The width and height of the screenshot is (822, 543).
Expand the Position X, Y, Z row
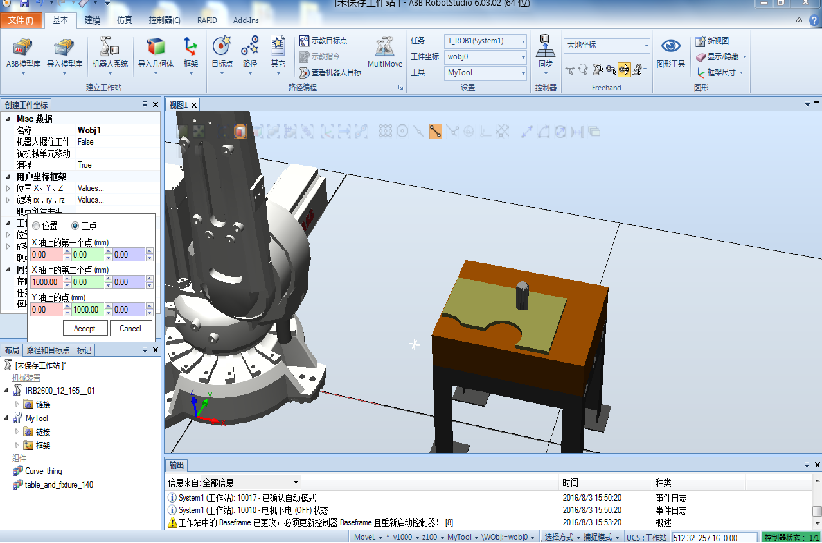tap(8, 188)
